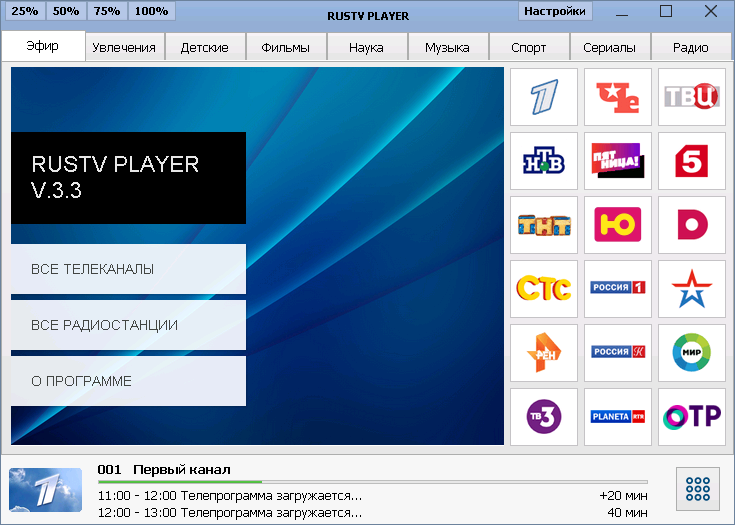Switch to the Спорт tab

tap(529, 47)
